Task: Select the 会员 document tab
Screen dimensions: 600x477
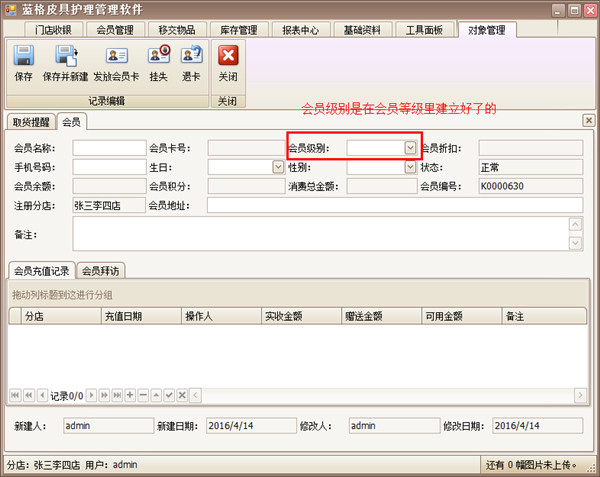Action: click(72, 122)
